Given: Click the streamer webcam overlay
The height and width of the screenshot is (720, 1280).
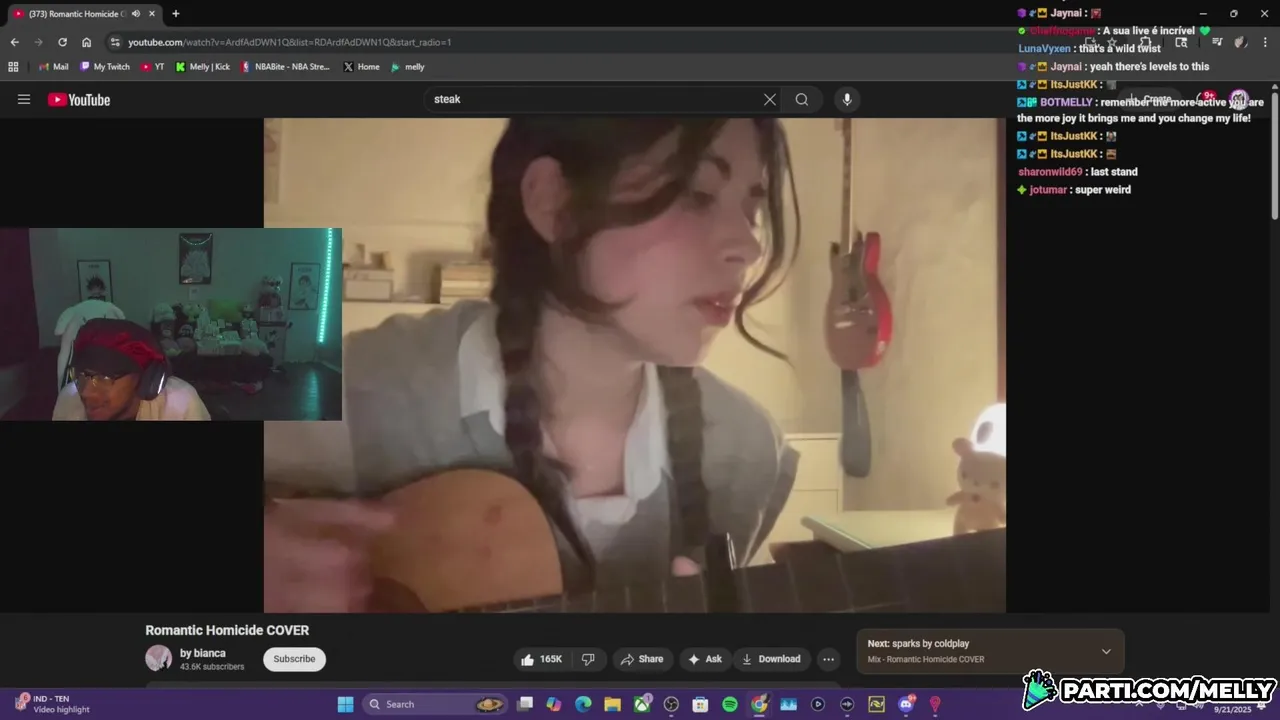Looking at the screenshot, I should tap(171, 324).
